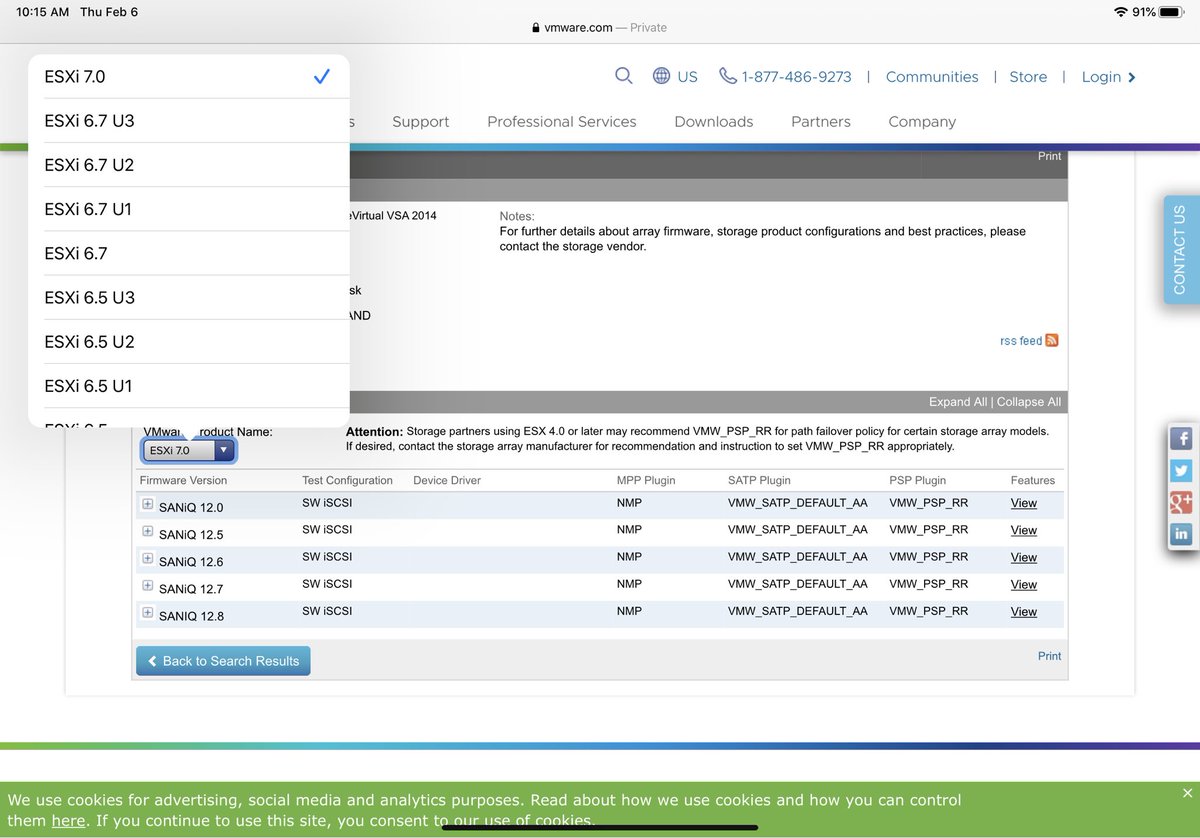This screenshot has height=838, width=1200.
Task: Click the Firmware Version column header
Action: click(183, 481)
